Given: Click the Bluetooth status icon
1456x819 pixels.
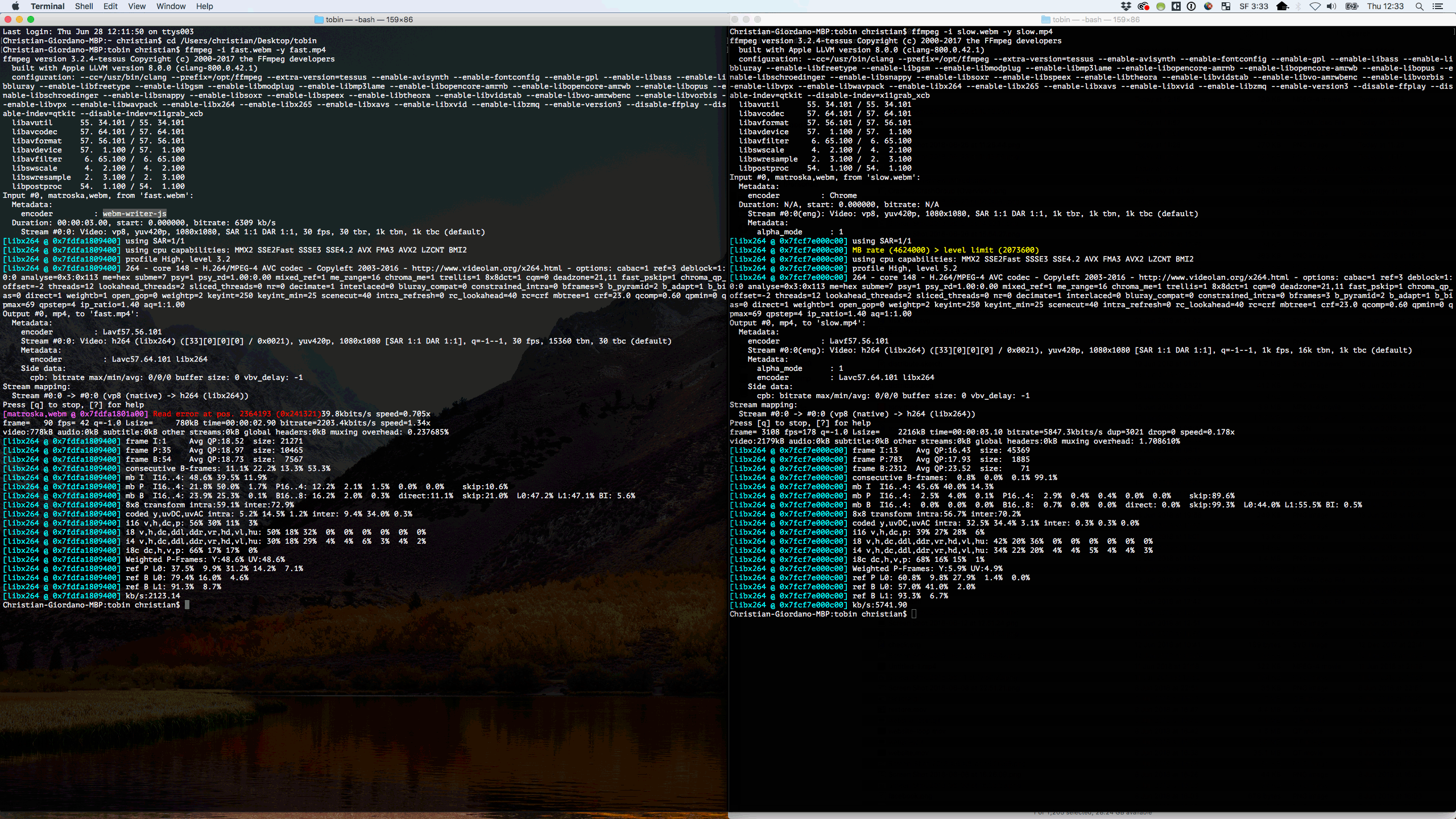Looking at the screenshot, I should 1298,6.
